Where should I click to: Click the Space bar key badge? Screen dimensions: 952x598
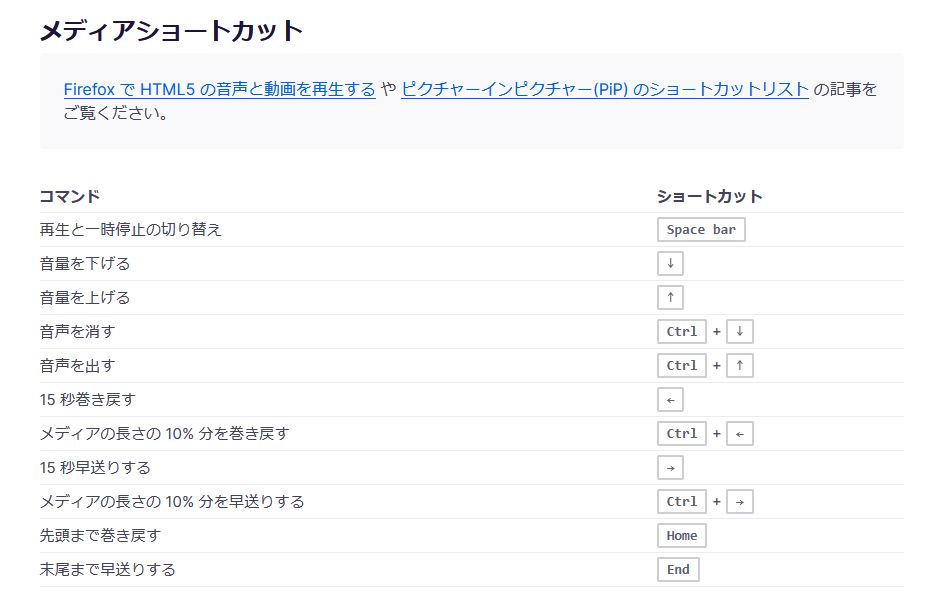tap(701, 230)
